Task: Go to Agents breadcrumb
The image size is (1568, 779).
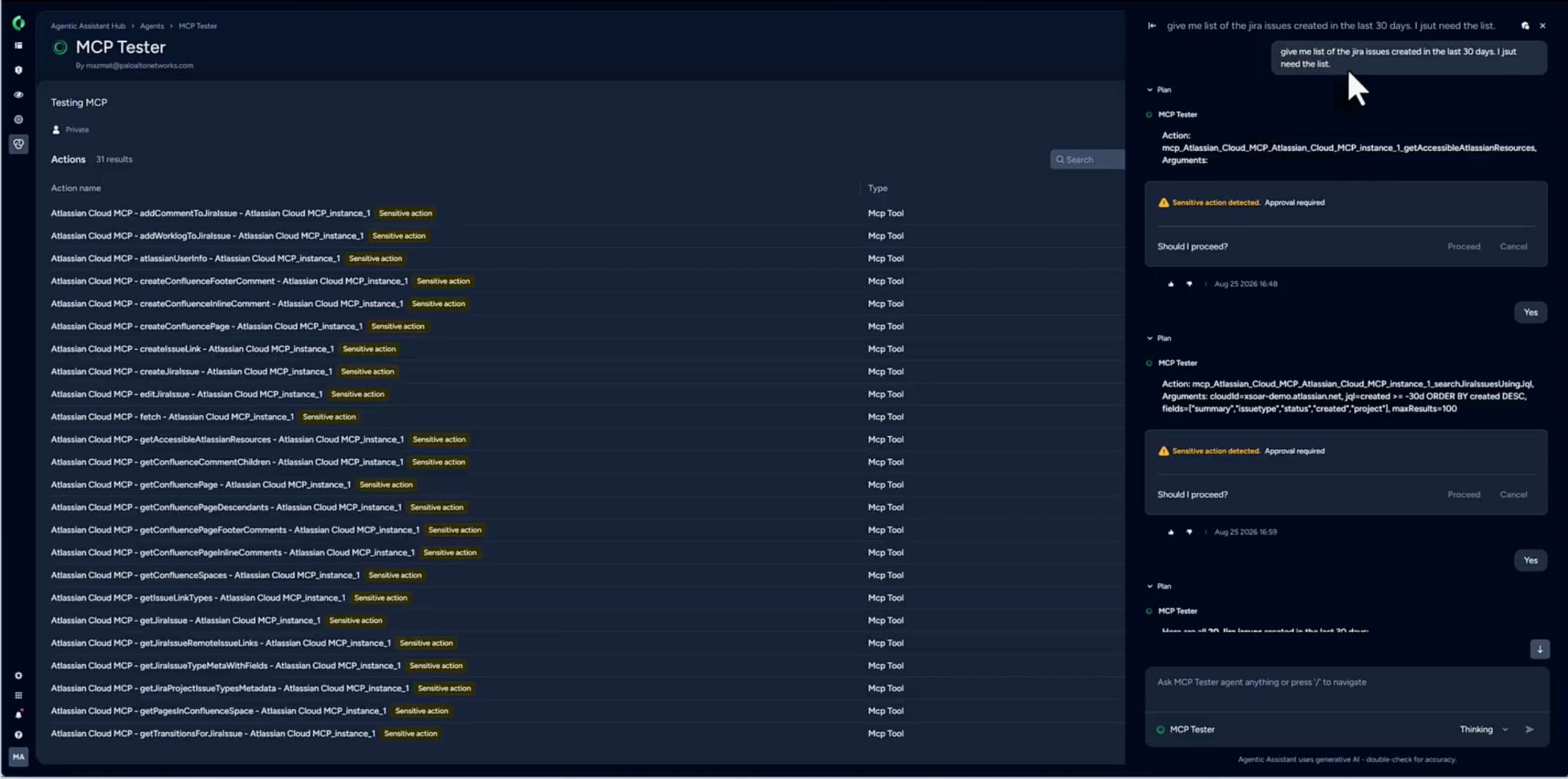Action: pyautogui.click(x=152, y=26)
